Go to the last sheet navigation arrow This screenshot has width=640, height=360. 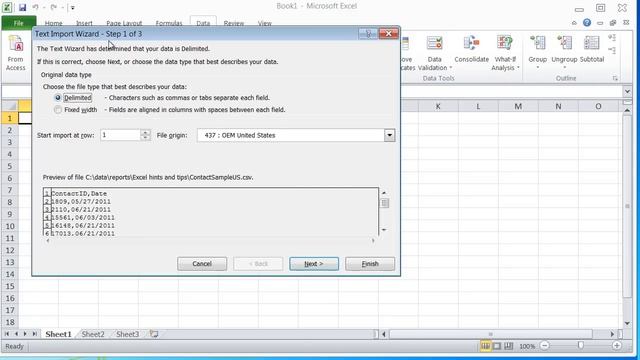coord(35,334)
